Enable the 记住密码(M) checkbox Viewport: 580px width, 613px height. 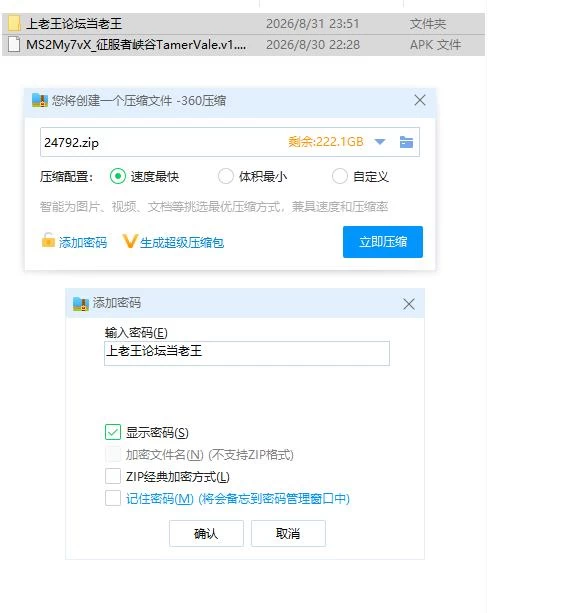113,498
